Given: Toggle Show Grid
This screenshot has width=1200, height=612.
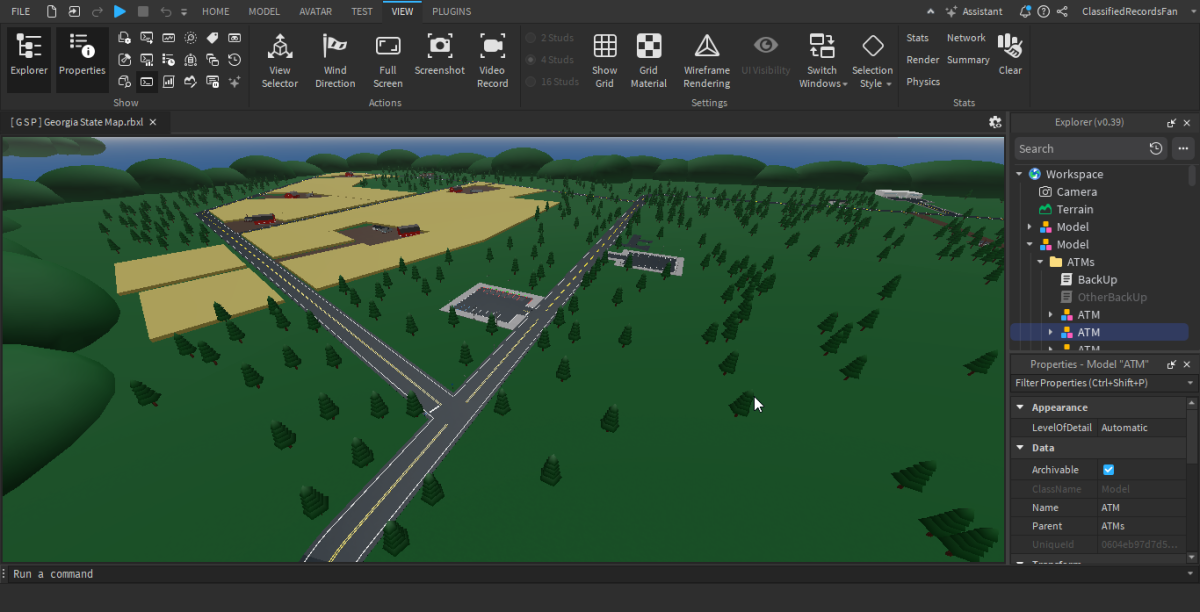Looking at the screenshot, I should pyautogui.click(x=604, y=60).
